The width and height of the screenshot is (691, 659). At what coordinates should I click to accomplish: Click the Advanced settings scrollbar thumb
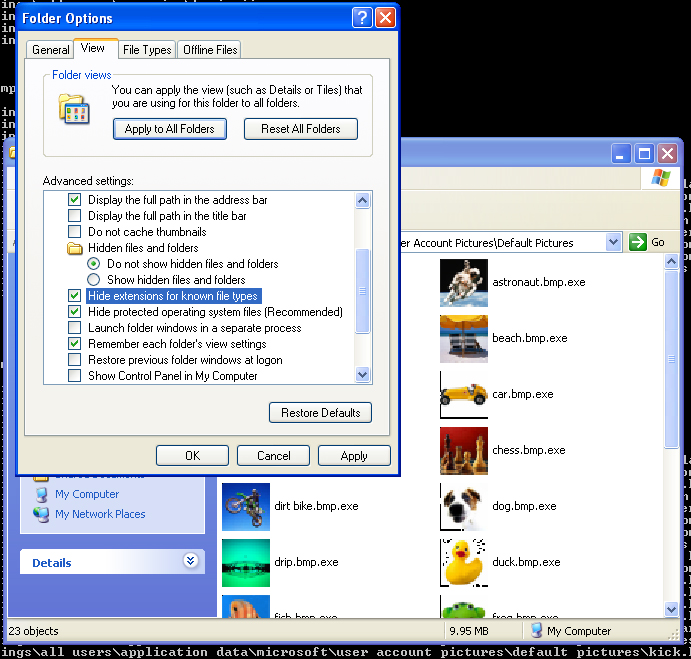coord(362,291)
